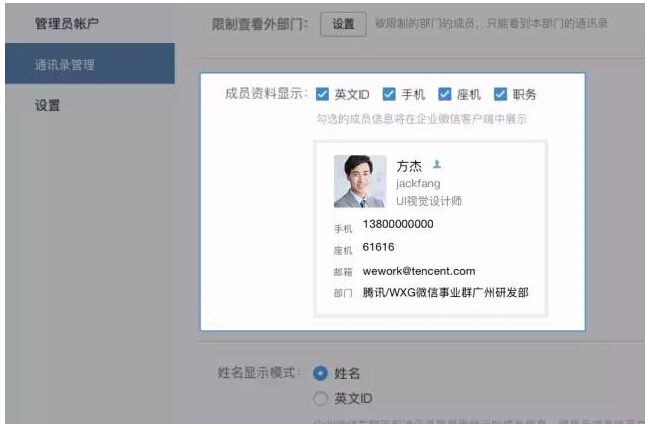
Task: Click the person icon beside 方杰
Action: (x=436, y=165)
